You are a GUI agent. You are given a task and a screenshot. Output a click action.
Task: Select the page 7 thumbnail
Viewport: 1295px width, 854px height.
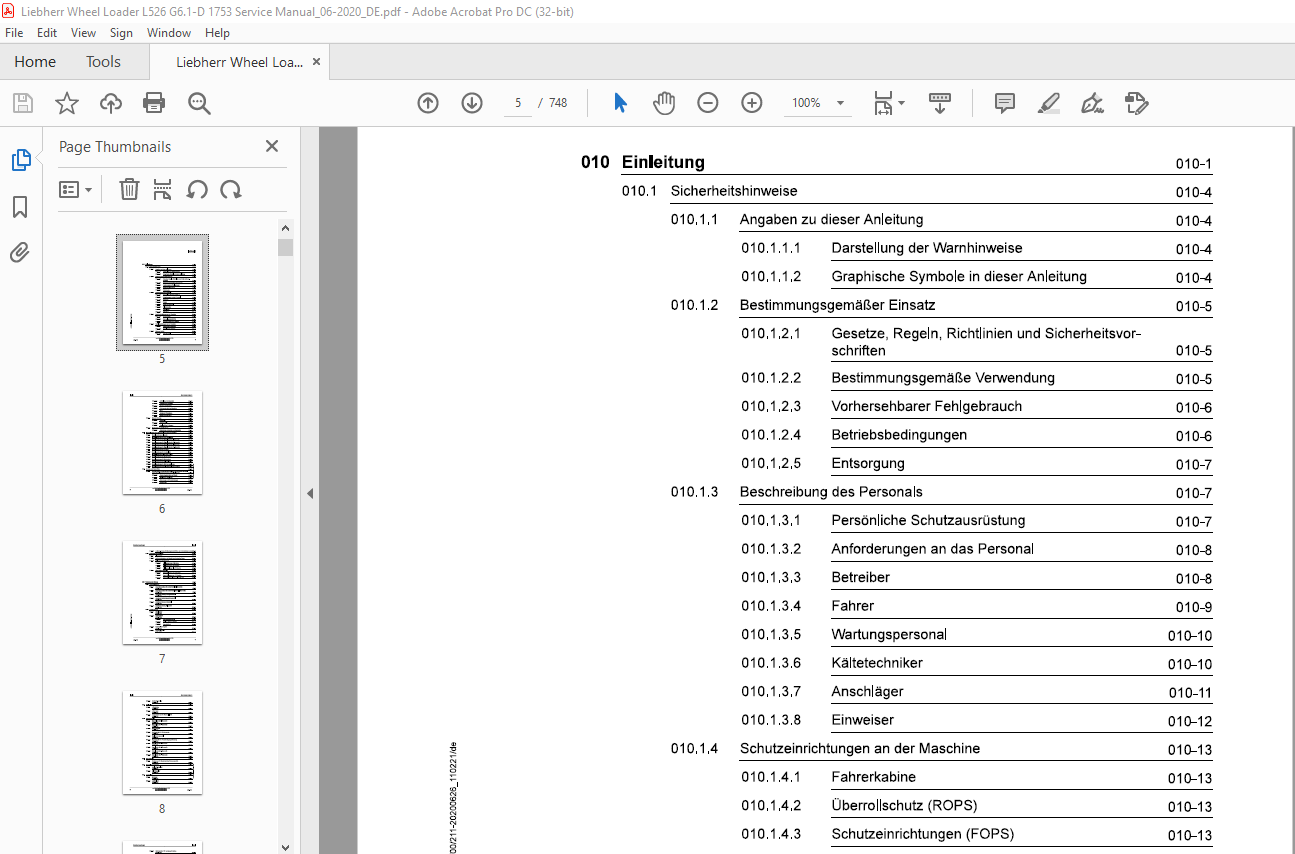click(162, 593)
